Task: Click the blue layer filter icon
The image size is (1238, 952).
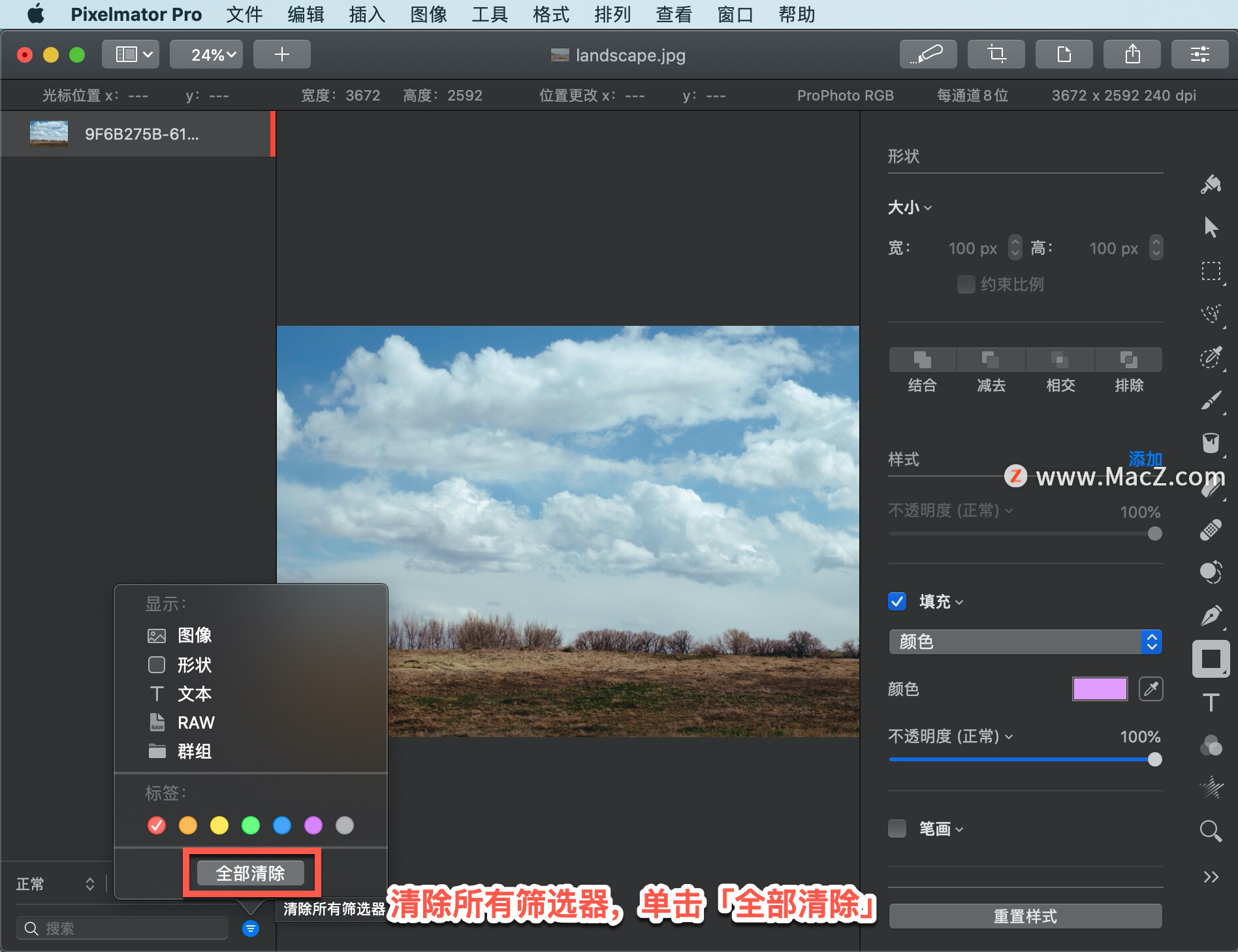Action: [x=250, y=928]
